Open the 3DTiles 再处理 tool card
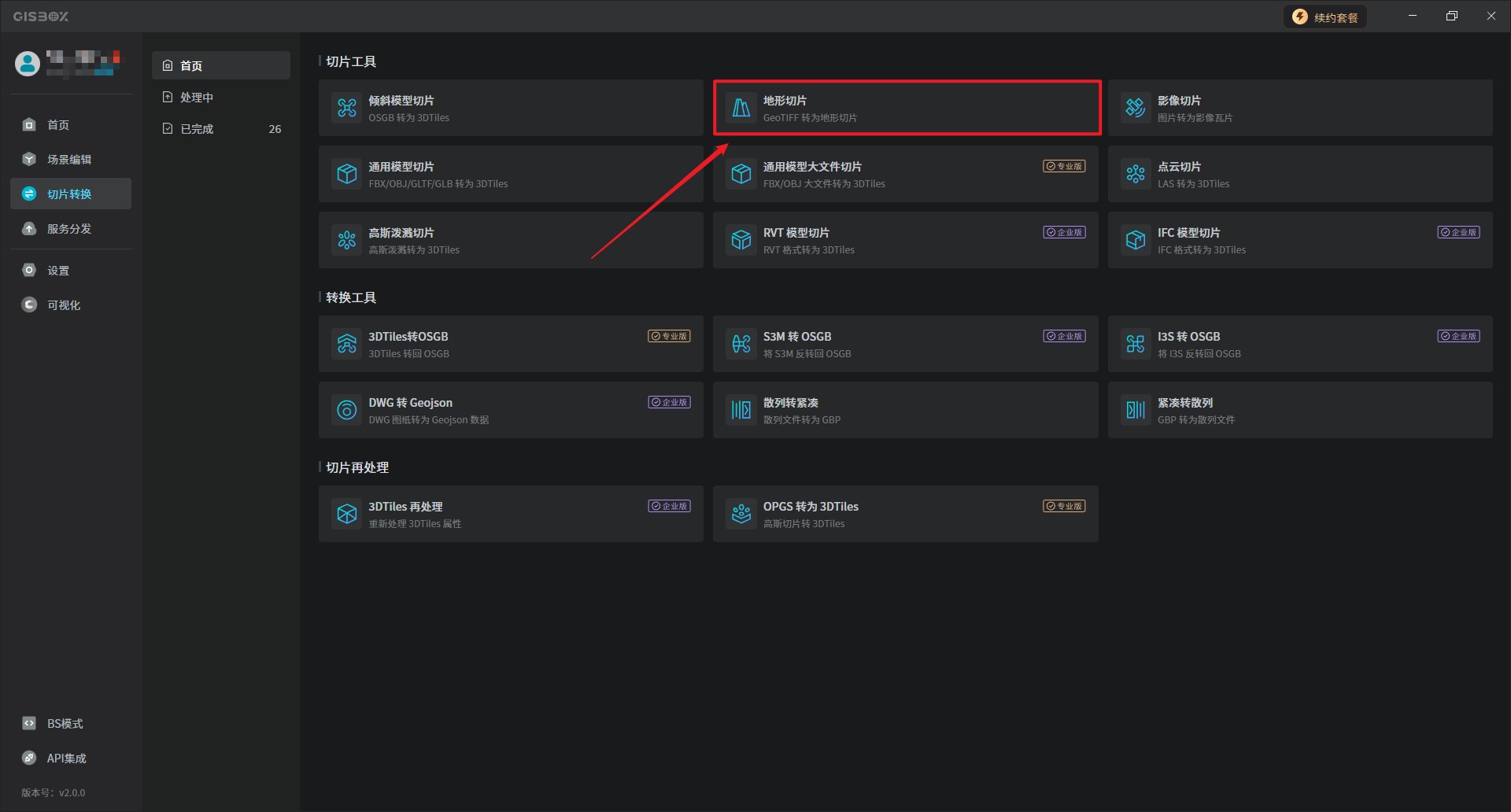 (x=510, y=514)
